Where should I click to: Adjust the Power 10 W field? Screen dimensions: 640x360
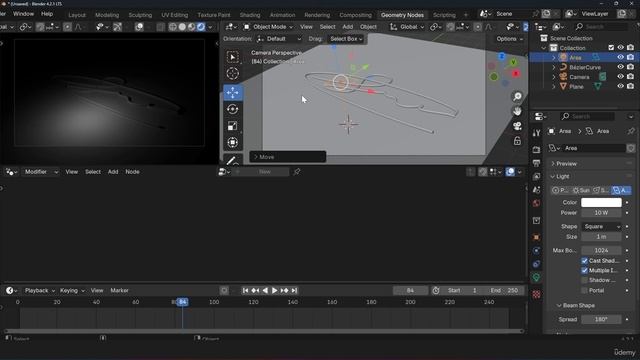tap(601, 213)
